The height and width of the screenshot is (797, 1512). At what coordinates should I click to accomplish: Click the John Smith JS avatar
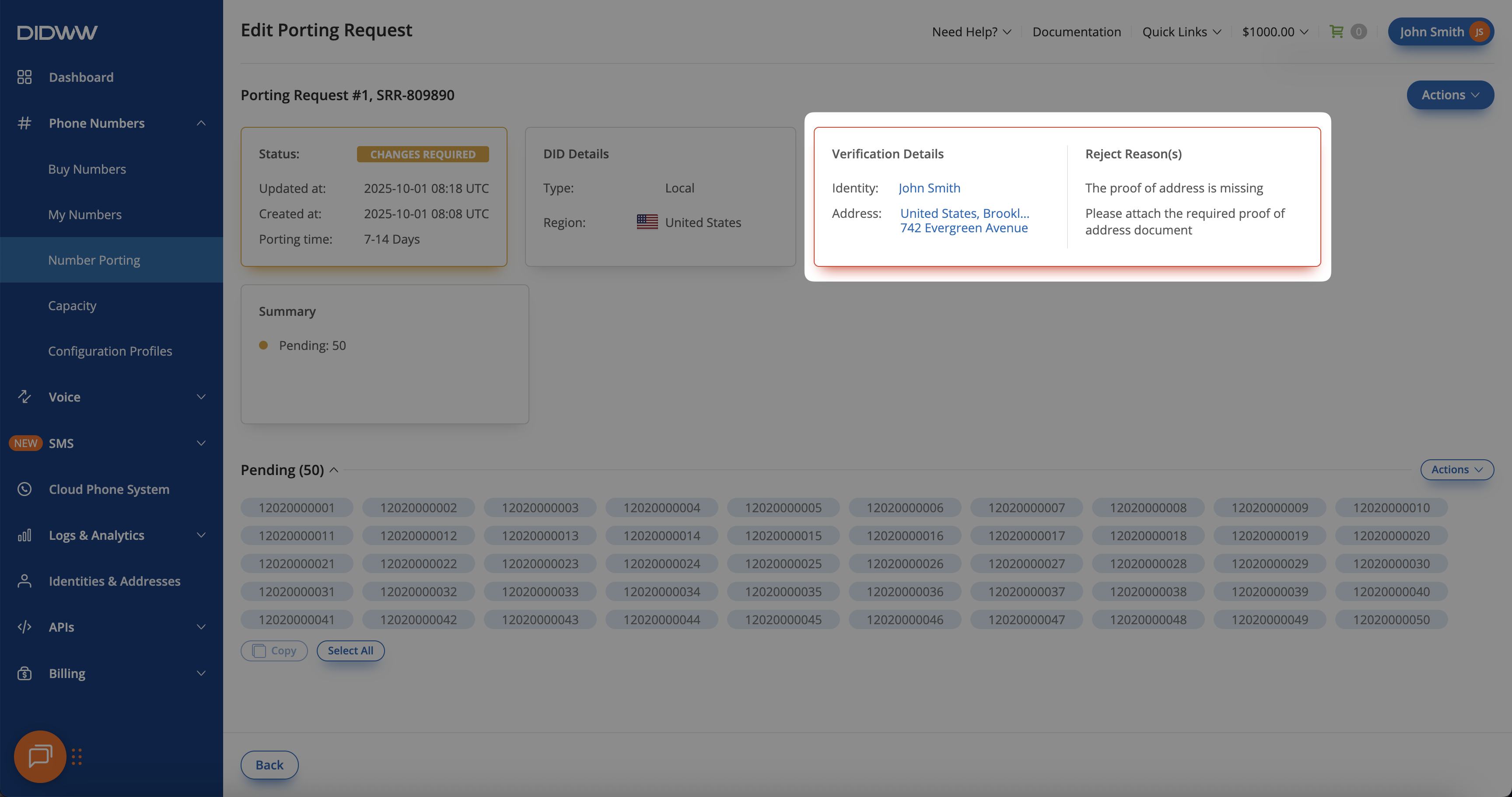[x=1479, y=31]
